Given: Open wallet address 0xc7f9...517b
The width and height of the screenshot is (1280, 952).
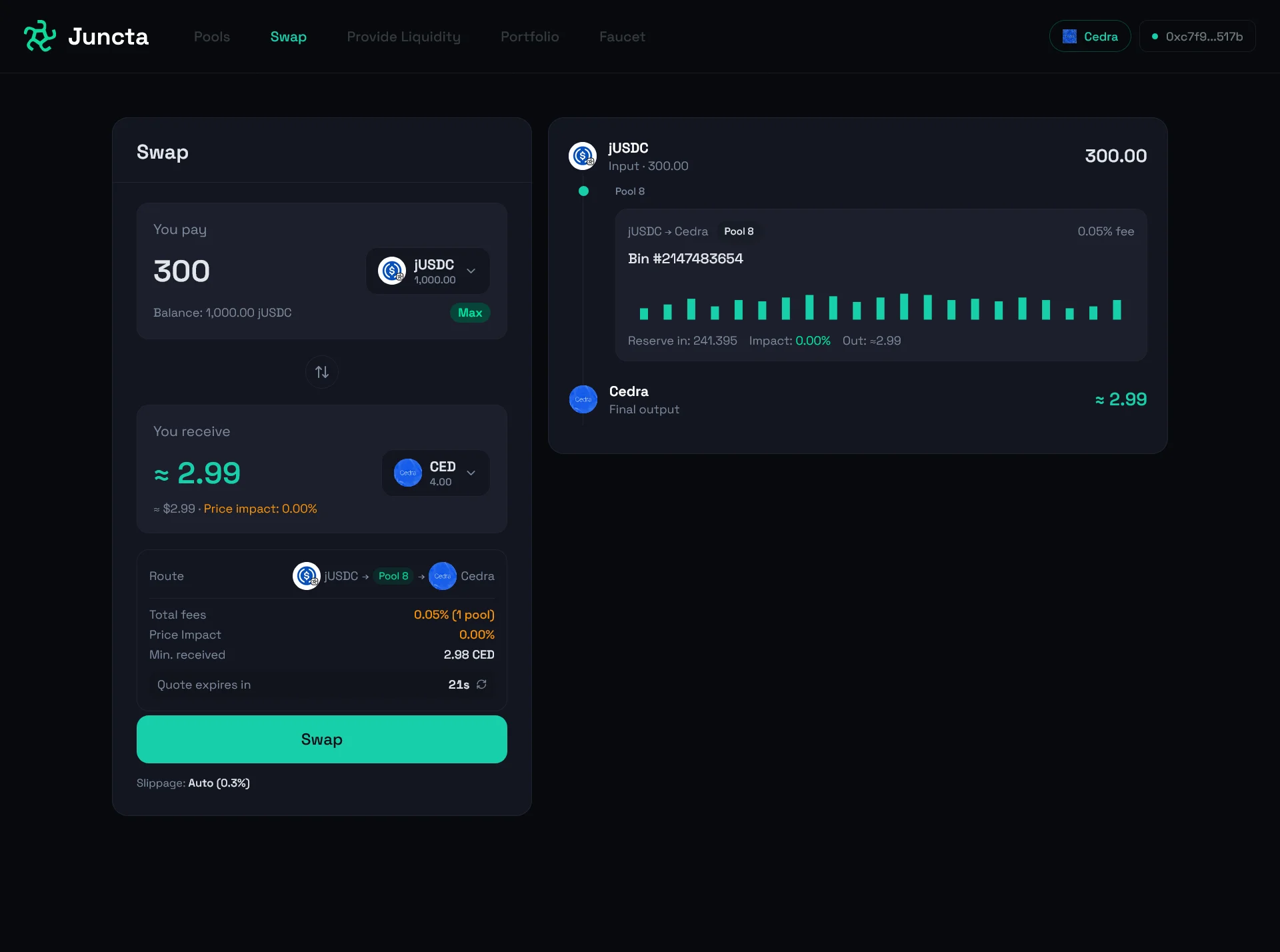Looking at the screenshot, I should click(1197, 36).
